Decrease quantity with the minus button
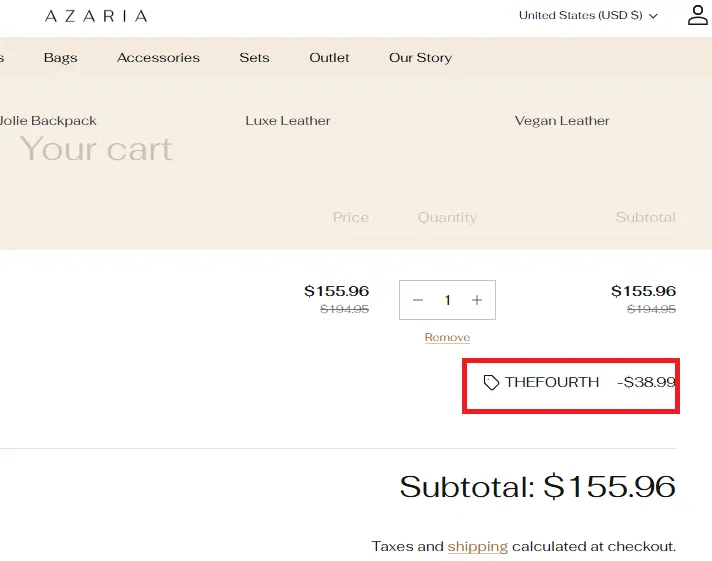The width and height of the screenshot is (712, 561). 418,300
